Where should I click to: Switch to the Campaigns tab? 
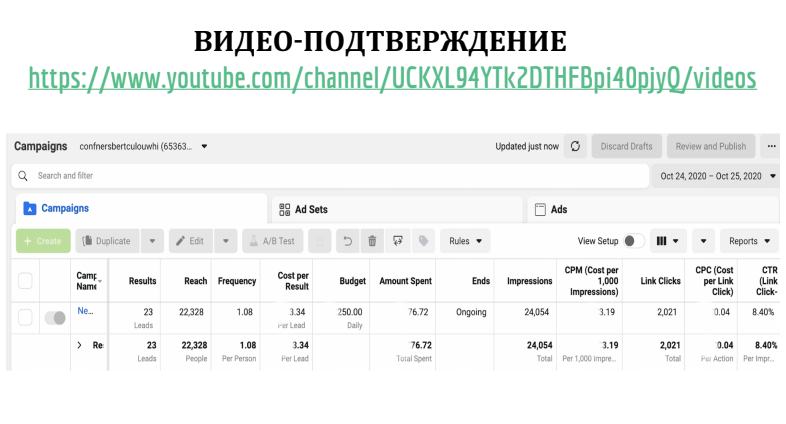[x=139, y=208]
